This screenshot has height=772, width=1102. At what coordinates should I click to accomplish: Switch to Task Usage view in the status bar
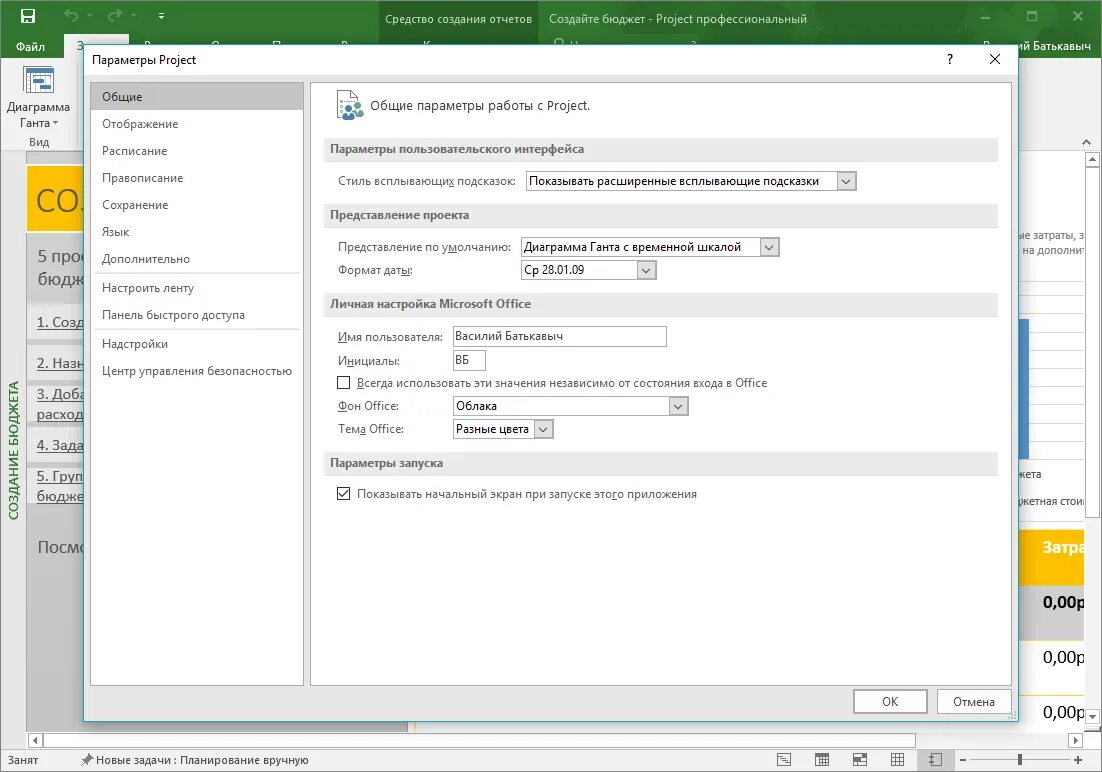tap(822, 759)
